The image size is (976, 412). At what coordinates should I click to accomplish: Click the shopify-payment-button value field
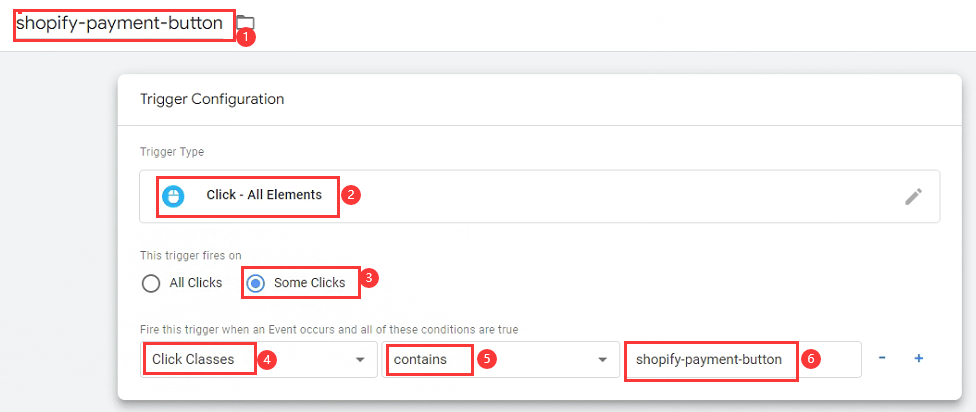pyautogui.click(x=742, y=359)
